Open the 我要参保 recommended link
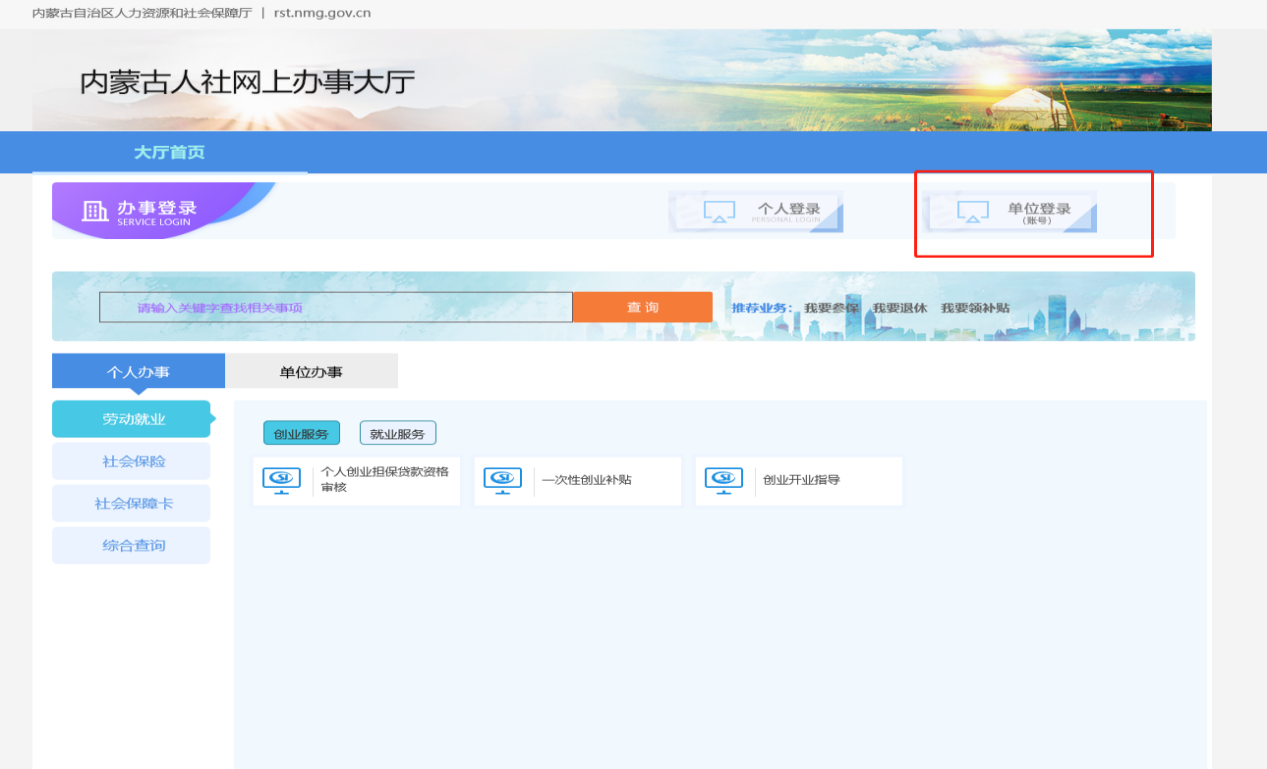1267x769 pixels. [x=831, y=308]
